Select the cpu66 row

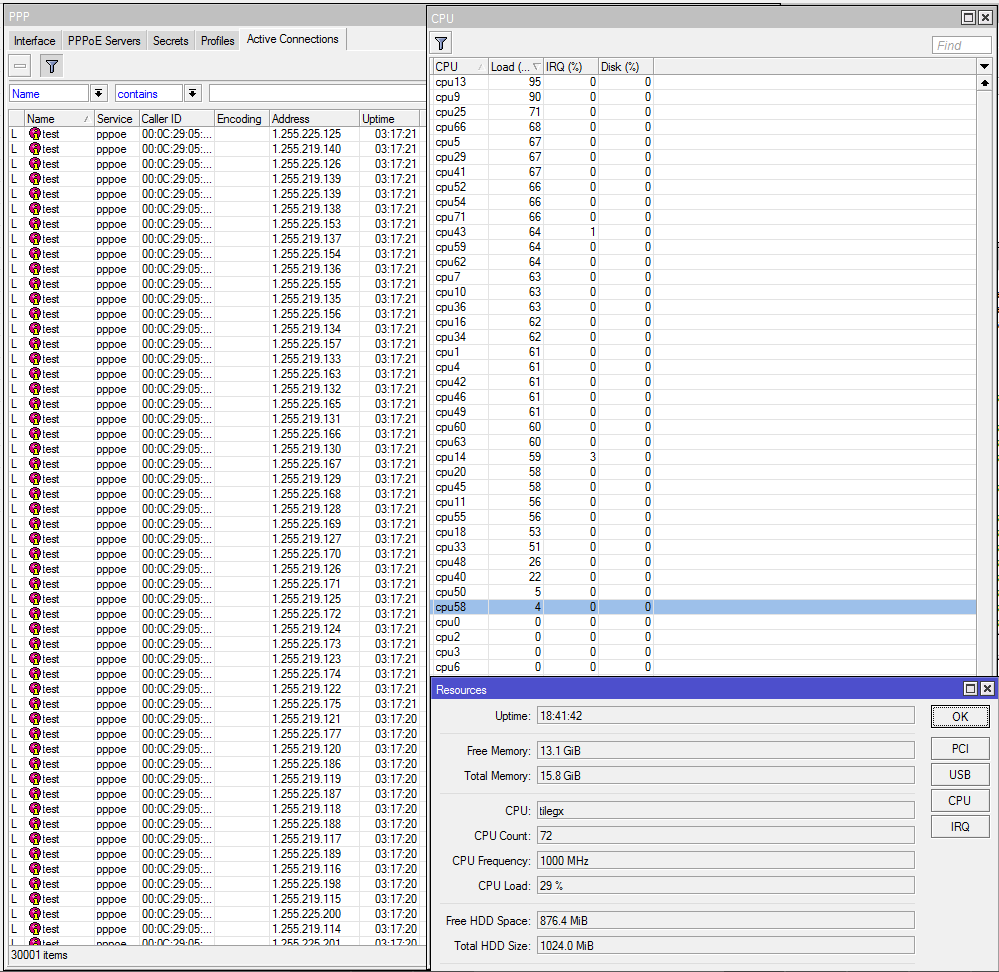tap(703, 127)
